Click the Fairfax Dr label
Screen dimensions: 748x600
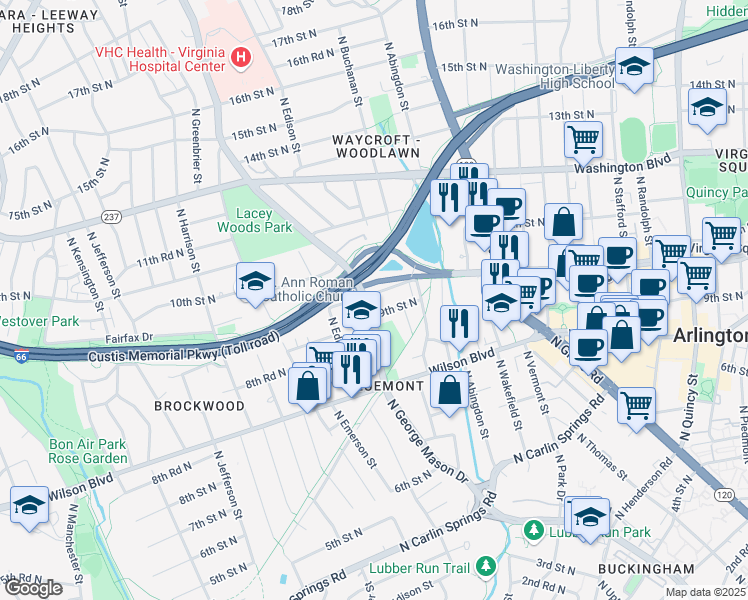[x=129, y=338]
